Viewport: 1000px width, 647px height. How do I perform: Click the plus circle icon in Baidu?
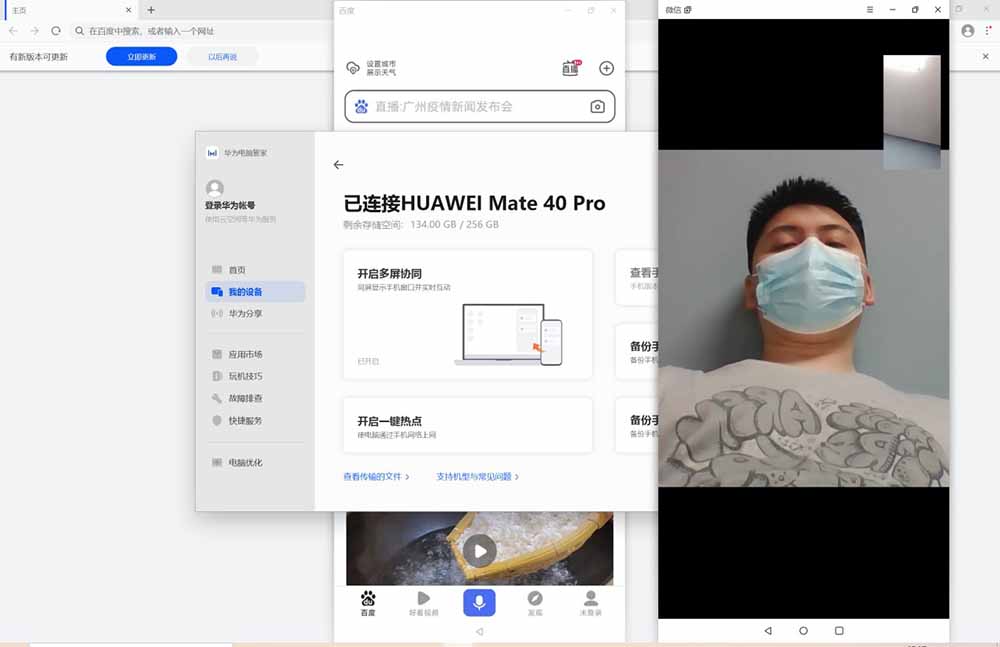(607, 68)
